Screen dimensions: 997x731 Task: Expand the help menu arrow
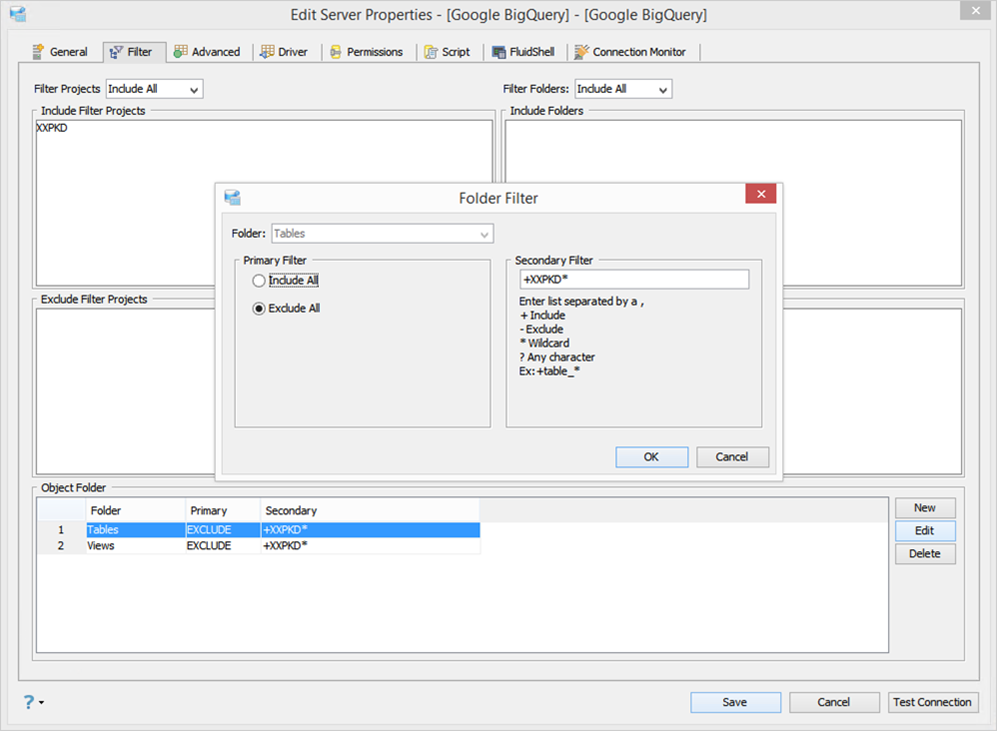tap(41, 702)
